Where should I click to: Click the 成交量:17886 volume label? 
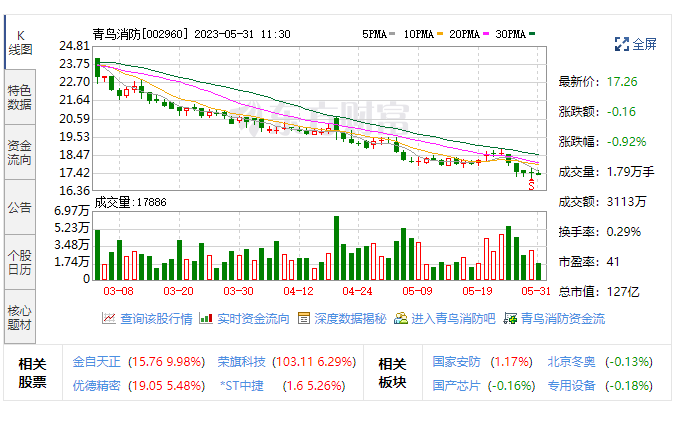coord(130,202)
